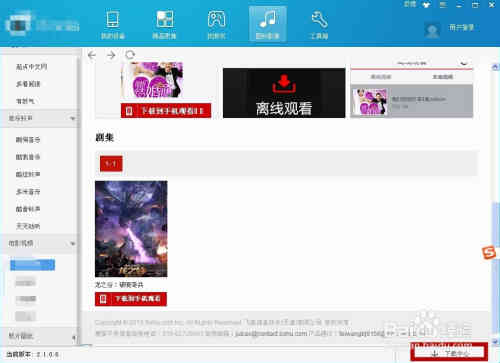This screenshot has width=500, height=363.
Task: Click the orange Sogou S floating icon
Action: (490, 253)
